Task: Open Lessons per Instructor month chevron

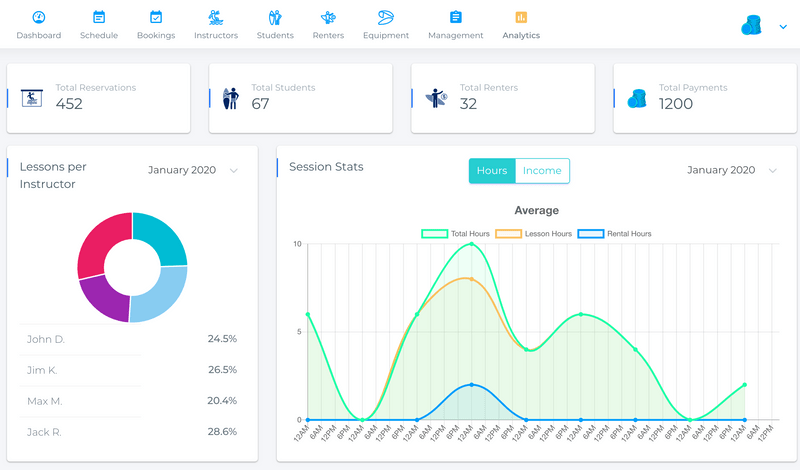Action: 234,170
